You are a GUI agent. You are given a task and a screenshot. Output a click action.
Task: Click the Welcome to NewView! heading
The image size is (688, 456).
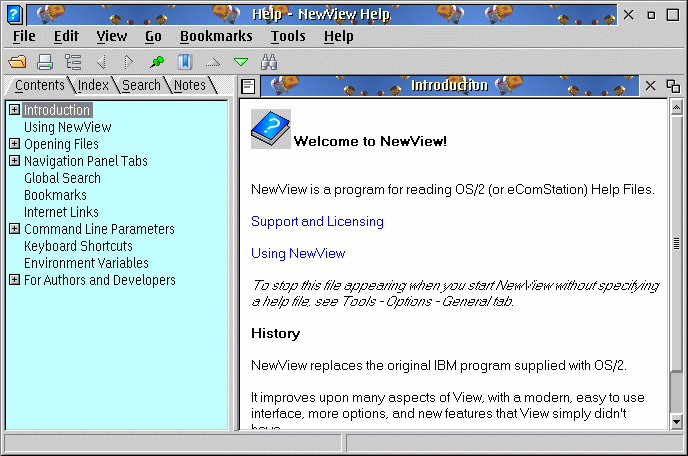(x=370, y=141)
